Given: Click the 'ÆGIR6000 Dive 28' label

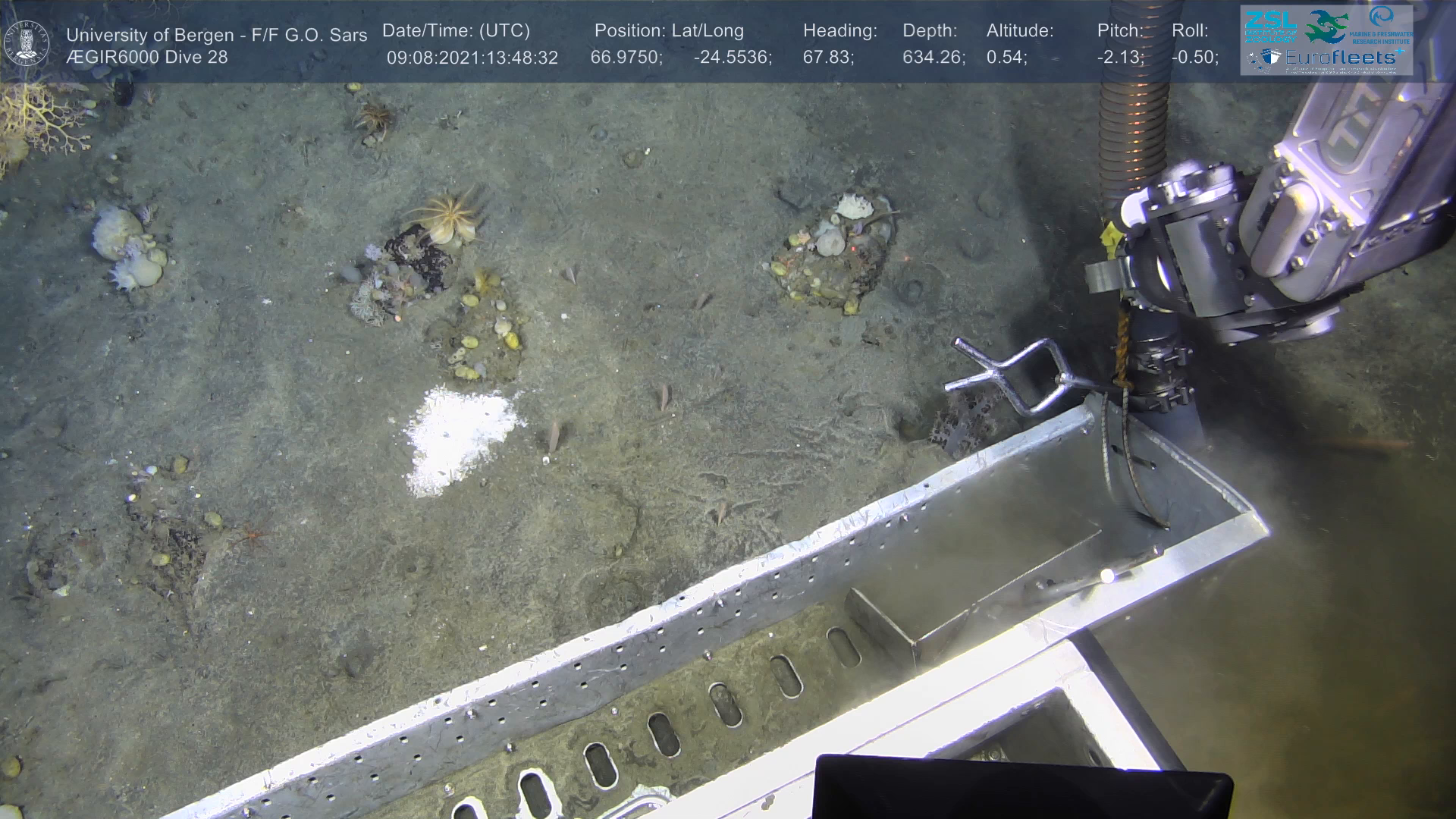Looking at the screenshot, I should 146,58.
